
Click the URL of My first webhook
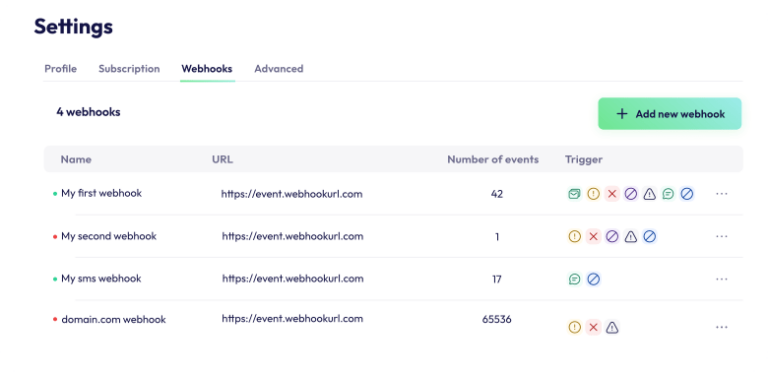coord(292,194)
